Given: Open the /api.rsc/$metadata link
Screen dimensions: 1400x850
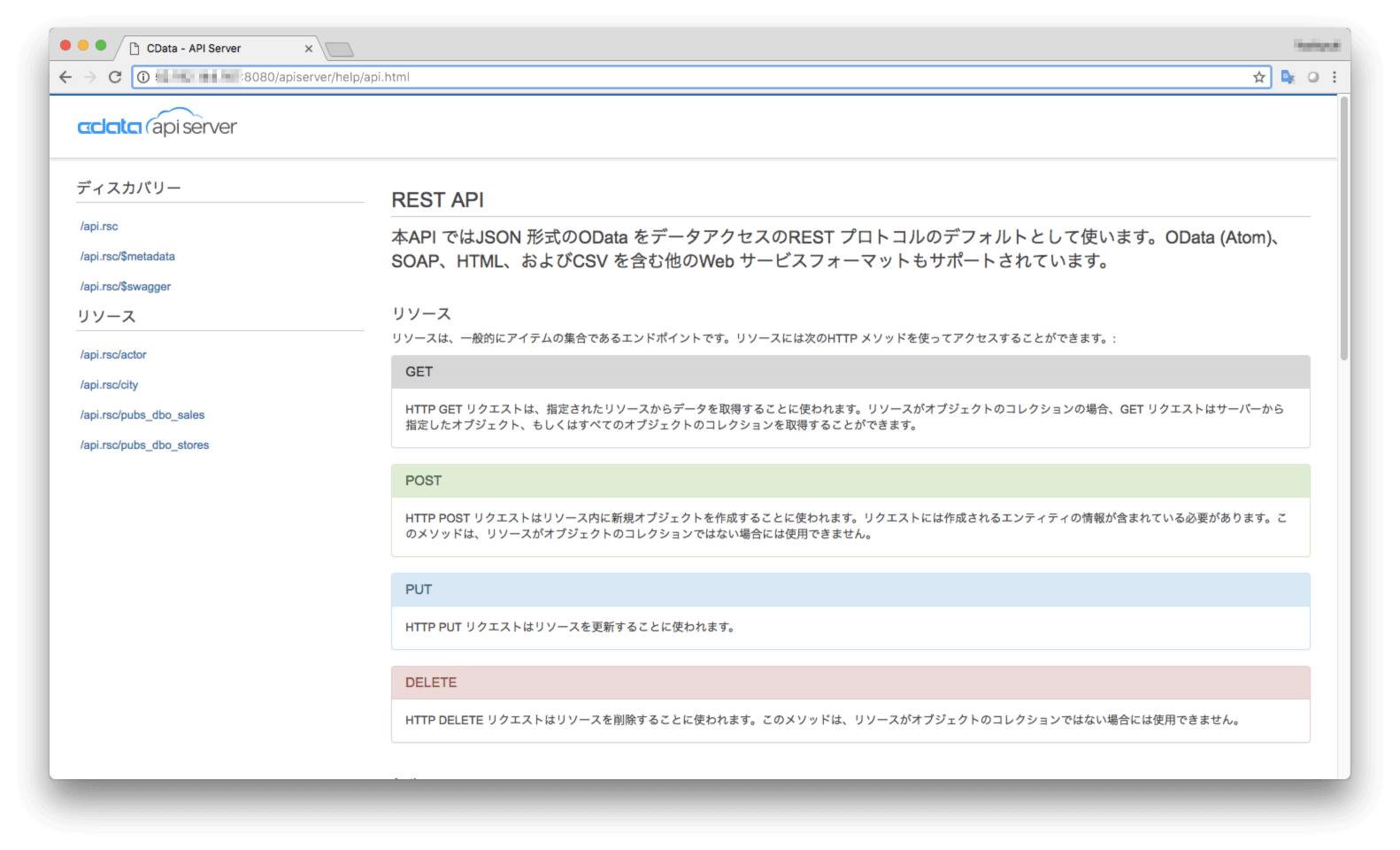Looking at the screenshot, I should [127, 257].
